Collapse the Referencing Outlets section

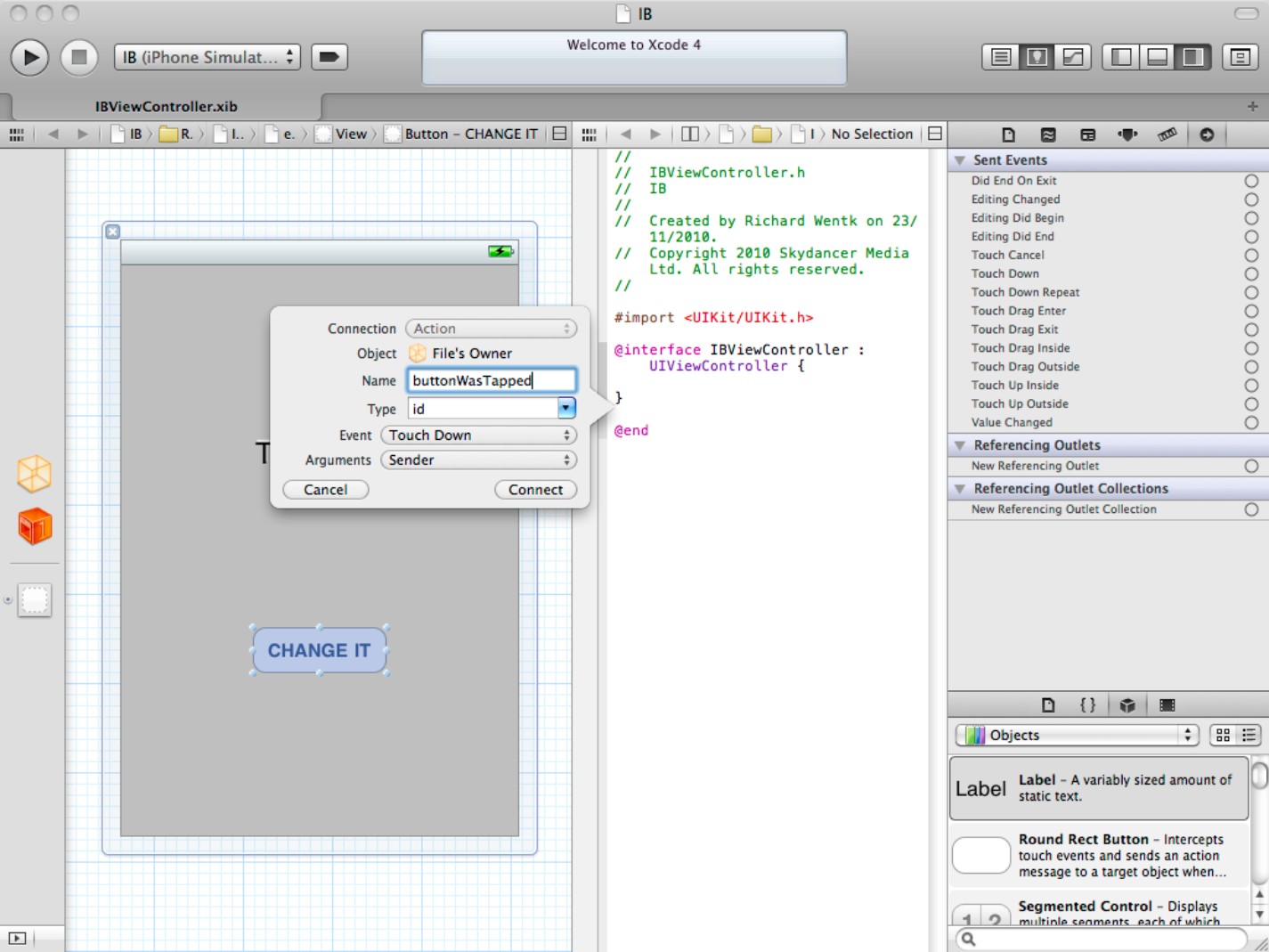click(960, 445)
